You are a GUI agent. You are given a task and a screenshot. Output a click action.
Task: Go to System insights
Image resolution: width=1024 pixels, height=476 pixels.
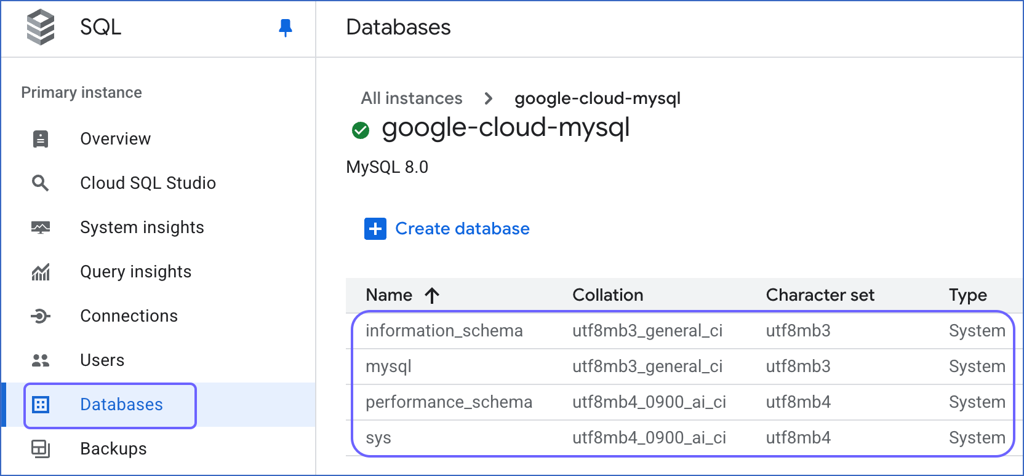coord(142,228)
